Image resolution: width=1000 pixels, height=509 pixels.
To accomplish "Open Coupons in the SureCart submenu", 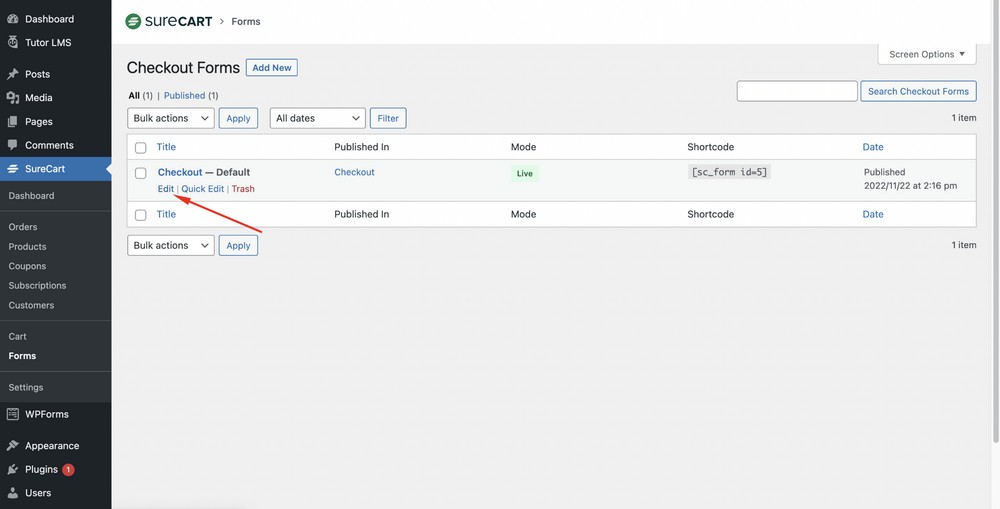I will (27, 266).
